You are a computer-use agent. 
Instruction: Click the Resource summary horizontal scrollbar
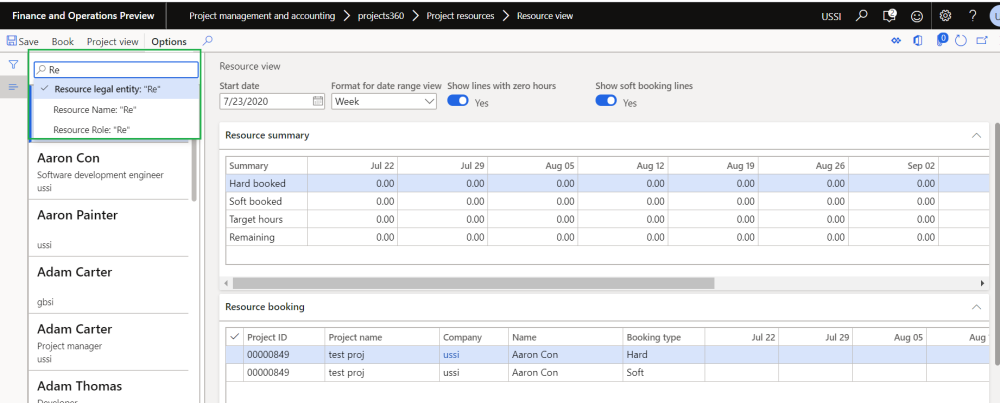coord(472,283)
